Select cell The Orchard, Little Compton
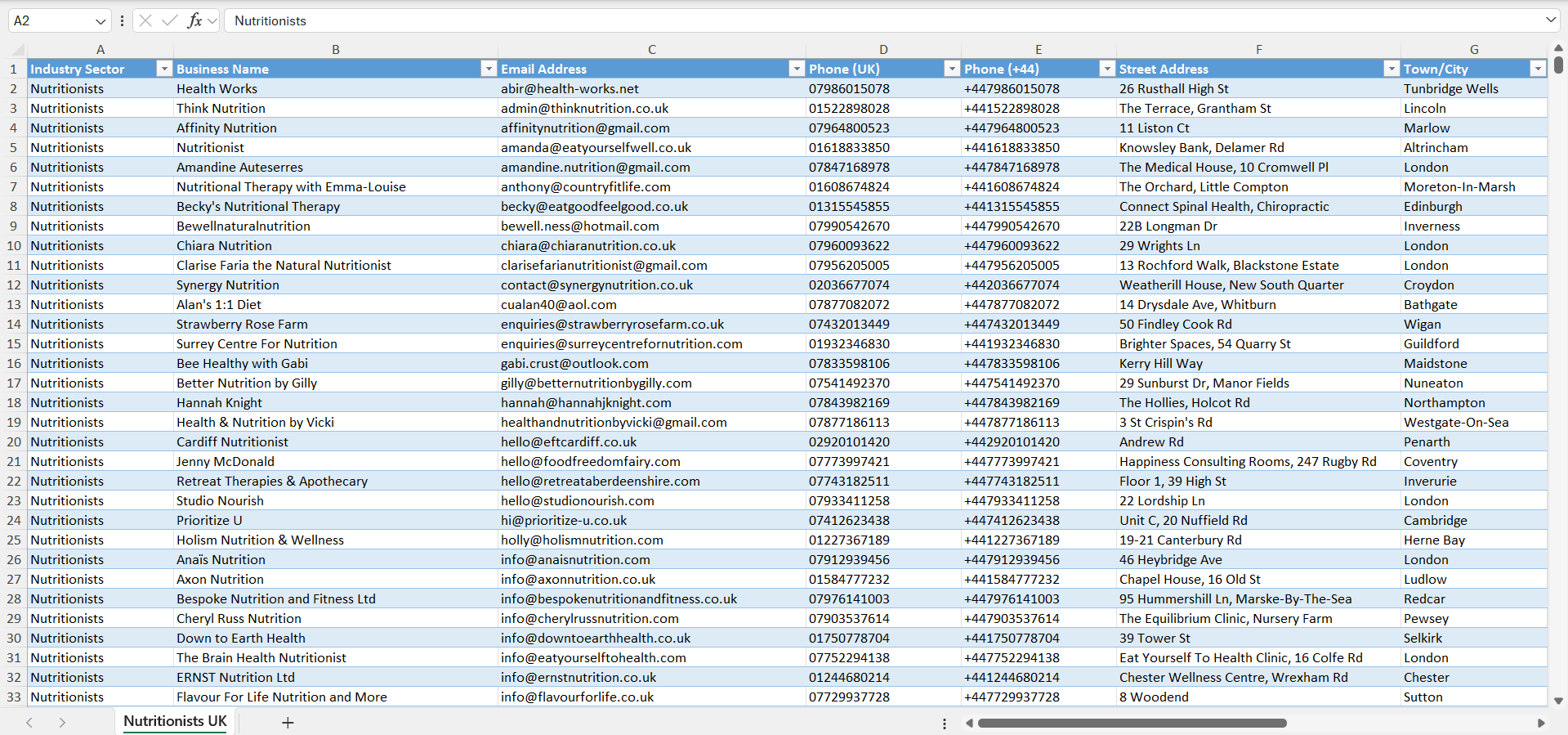Viewport: 1568px width, 735px height. pos(1258,186)
